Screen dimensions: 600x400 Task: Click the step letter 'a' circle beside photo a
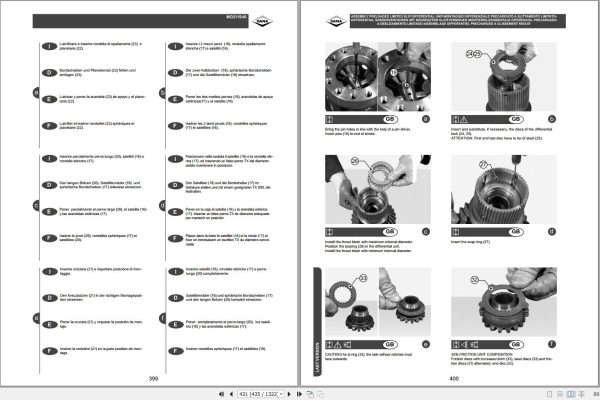426,119
